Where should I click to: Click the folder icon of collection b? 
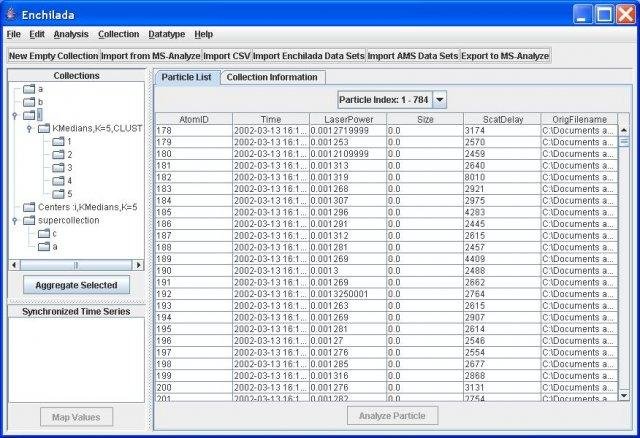point(29,102)
